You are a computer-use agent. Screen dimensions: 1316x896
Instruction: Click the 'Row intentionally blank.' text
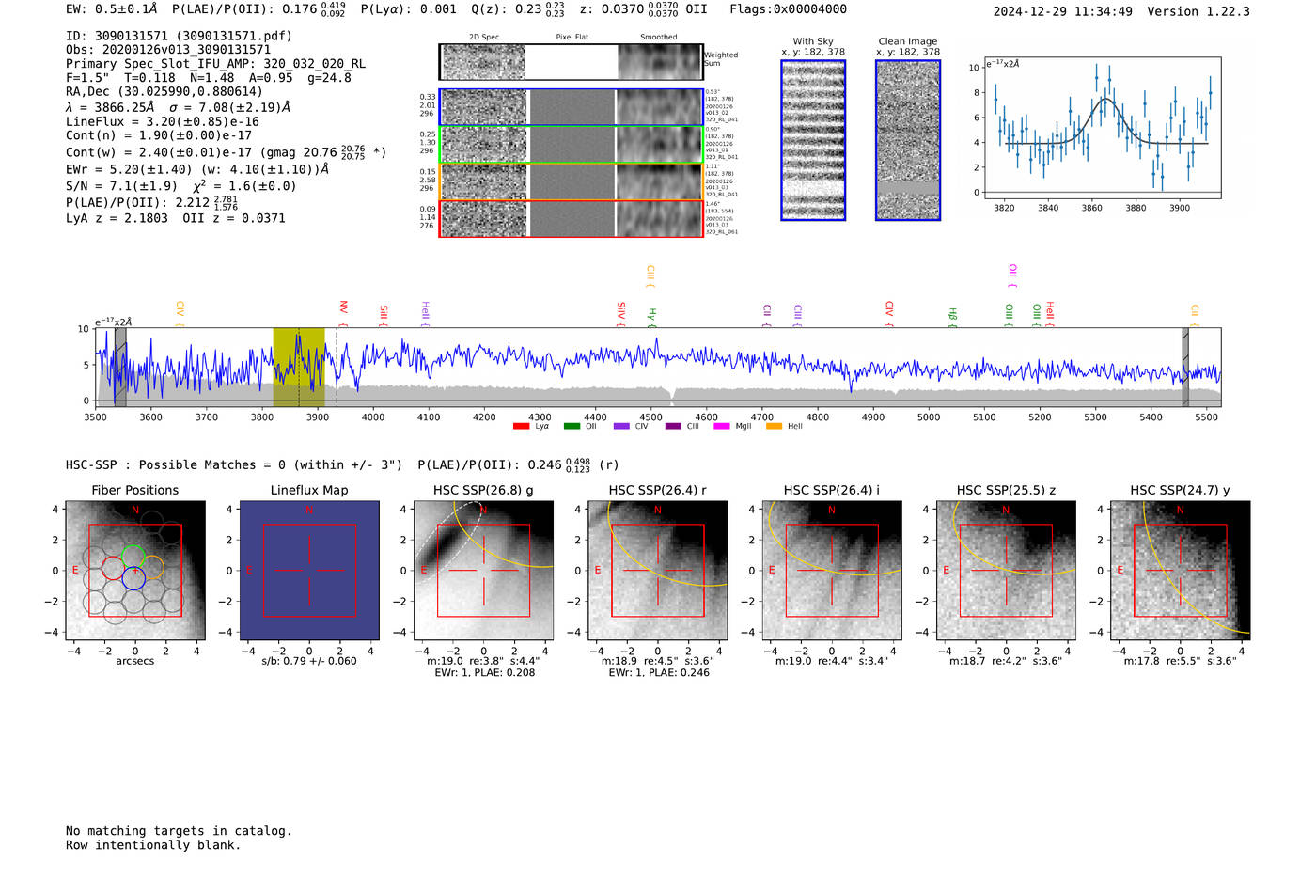coord(153,845)
